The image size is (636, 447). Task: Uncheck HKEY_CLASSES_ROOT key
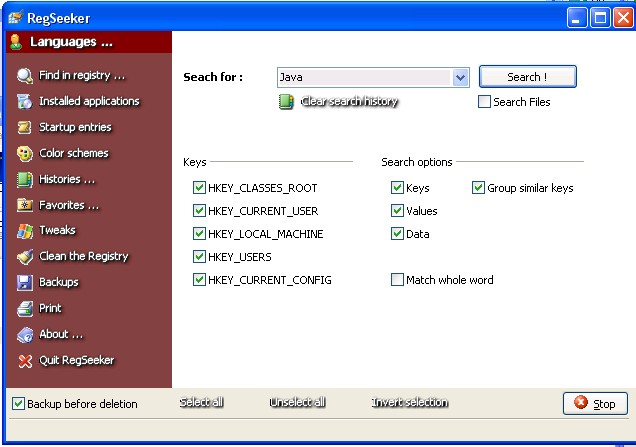[199, 188]
